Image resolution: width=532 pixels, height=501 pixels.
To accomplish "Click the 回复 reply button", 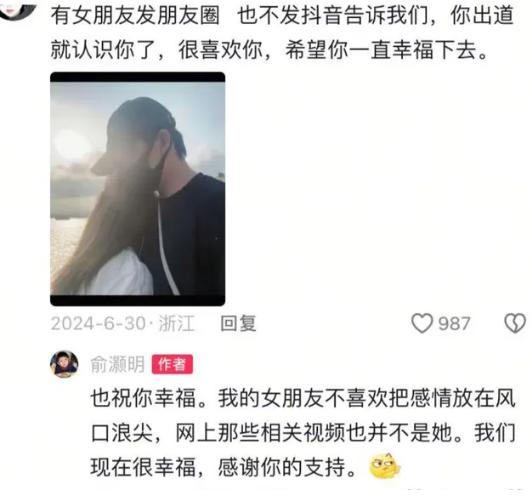I will (238, 323).
